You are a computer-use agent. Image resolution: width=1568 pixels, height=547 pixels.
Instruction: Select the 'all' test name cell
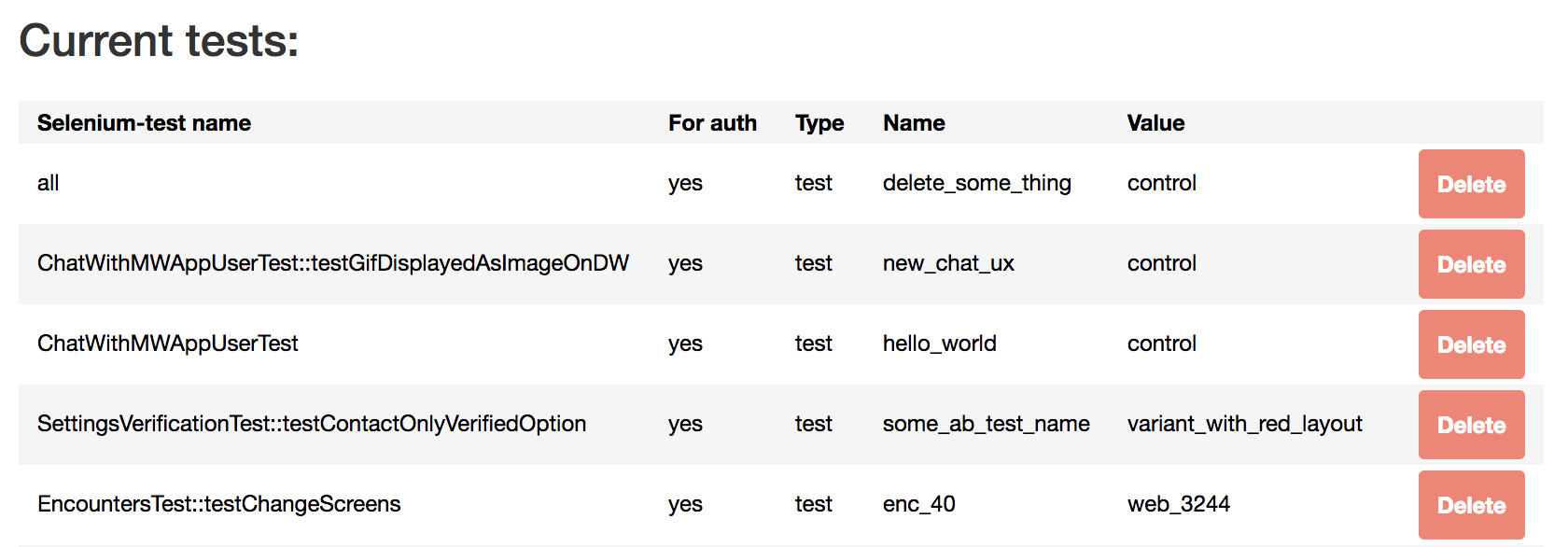48,183
